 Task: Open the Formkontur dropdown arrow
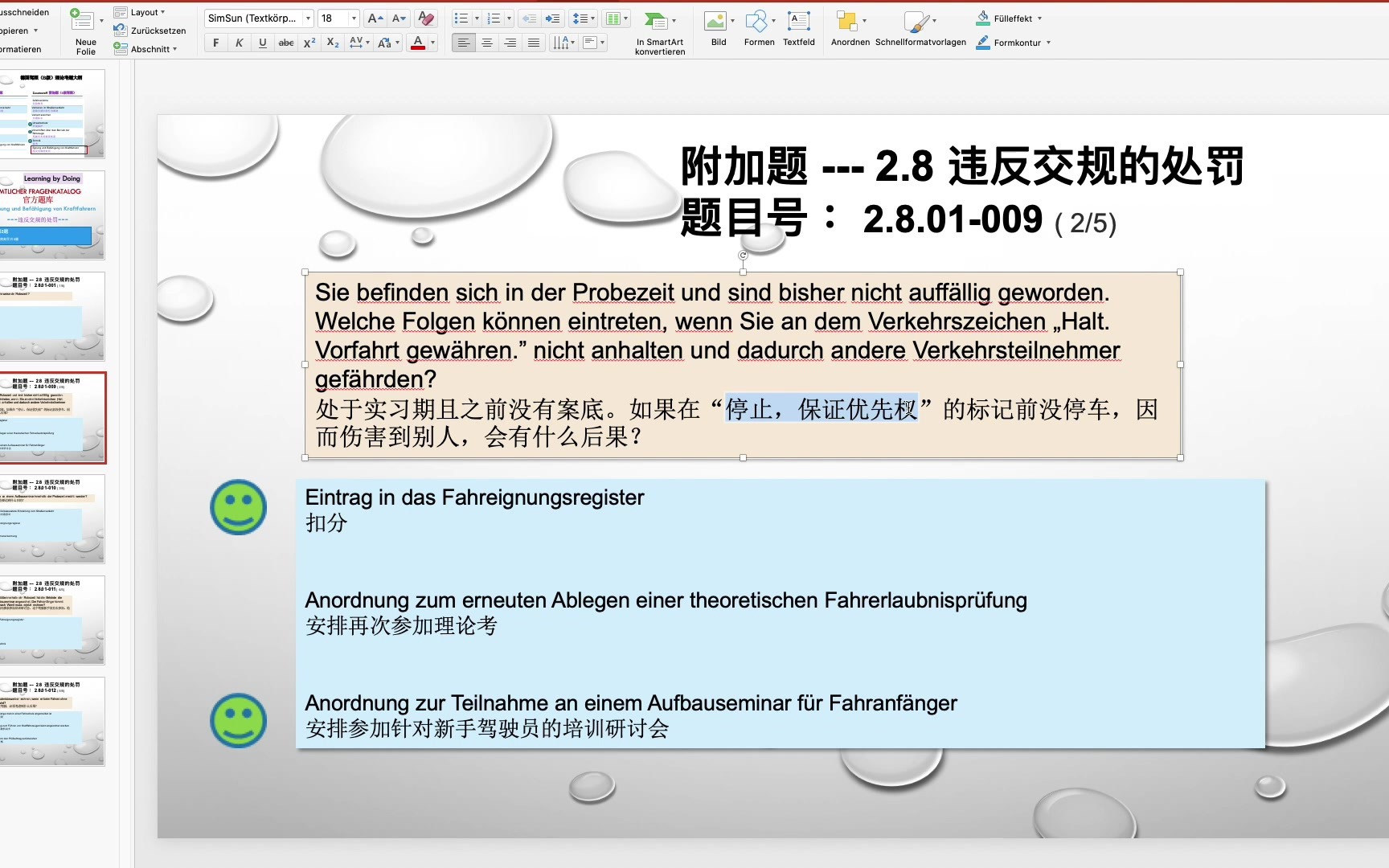(1048, 43)
